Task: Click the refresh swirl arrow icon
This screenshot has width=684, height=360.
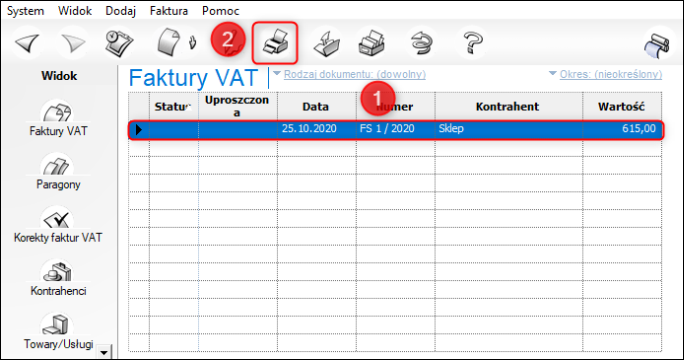Action: [422, 43]
